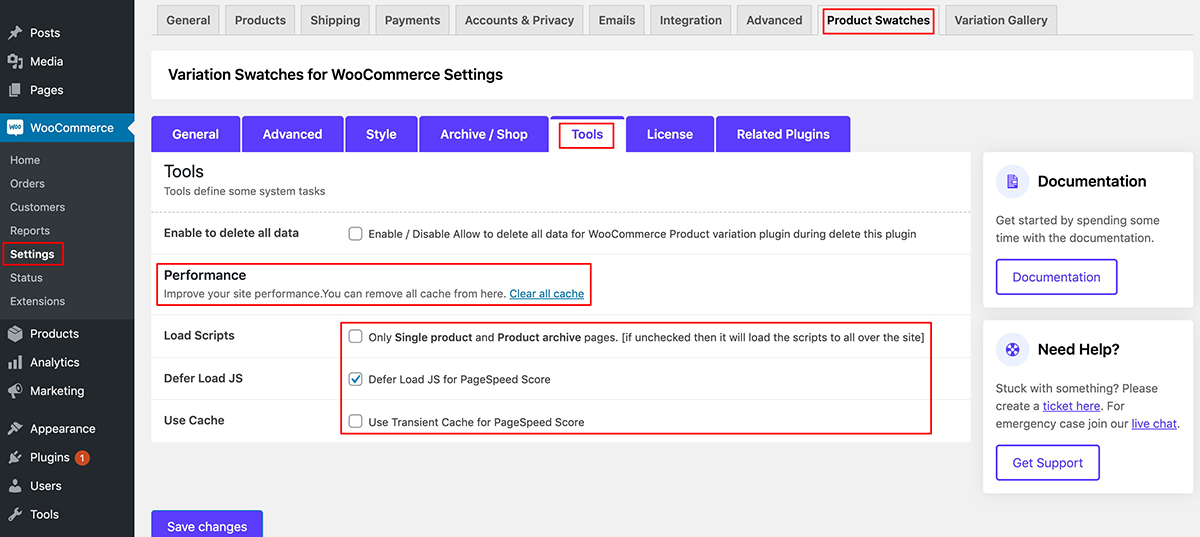This screenshot has width=1200, height=537.
Task: Open the live chat link
Action: pyautogui.click(x=1154, y=424)
